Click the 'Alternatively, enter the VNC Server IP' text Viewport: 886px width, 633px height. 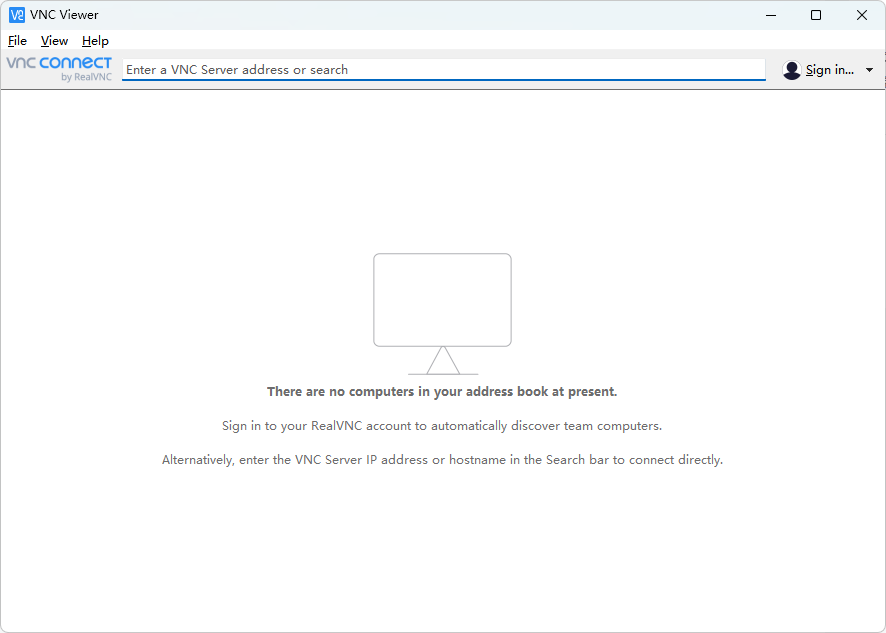click(442, 459)
